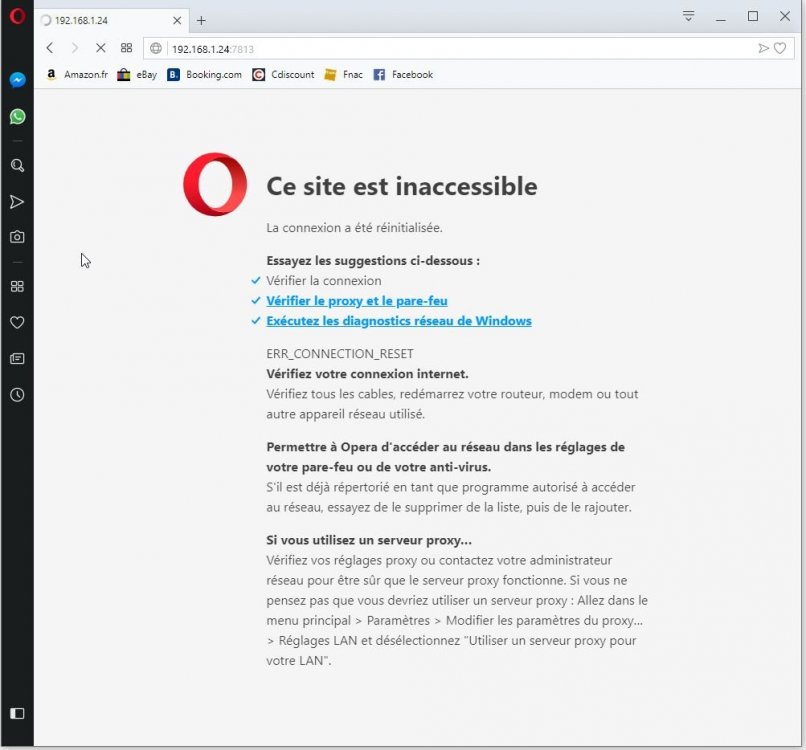
Task: Go forward using the toolbar arrow
Action: coord(75,48)
